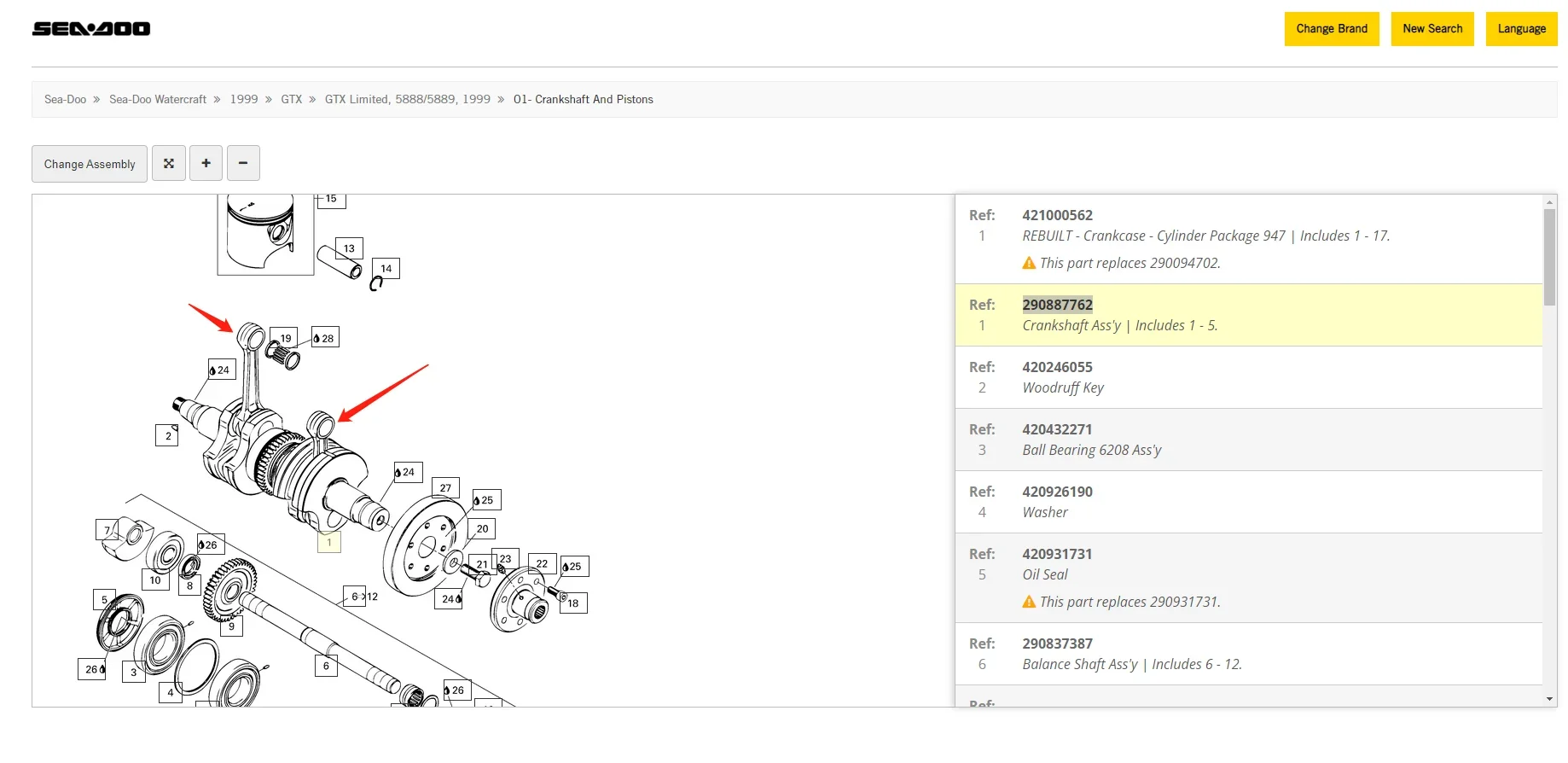Select diagram callout 13
The image size is (1568, 763).
click(349, 248)
